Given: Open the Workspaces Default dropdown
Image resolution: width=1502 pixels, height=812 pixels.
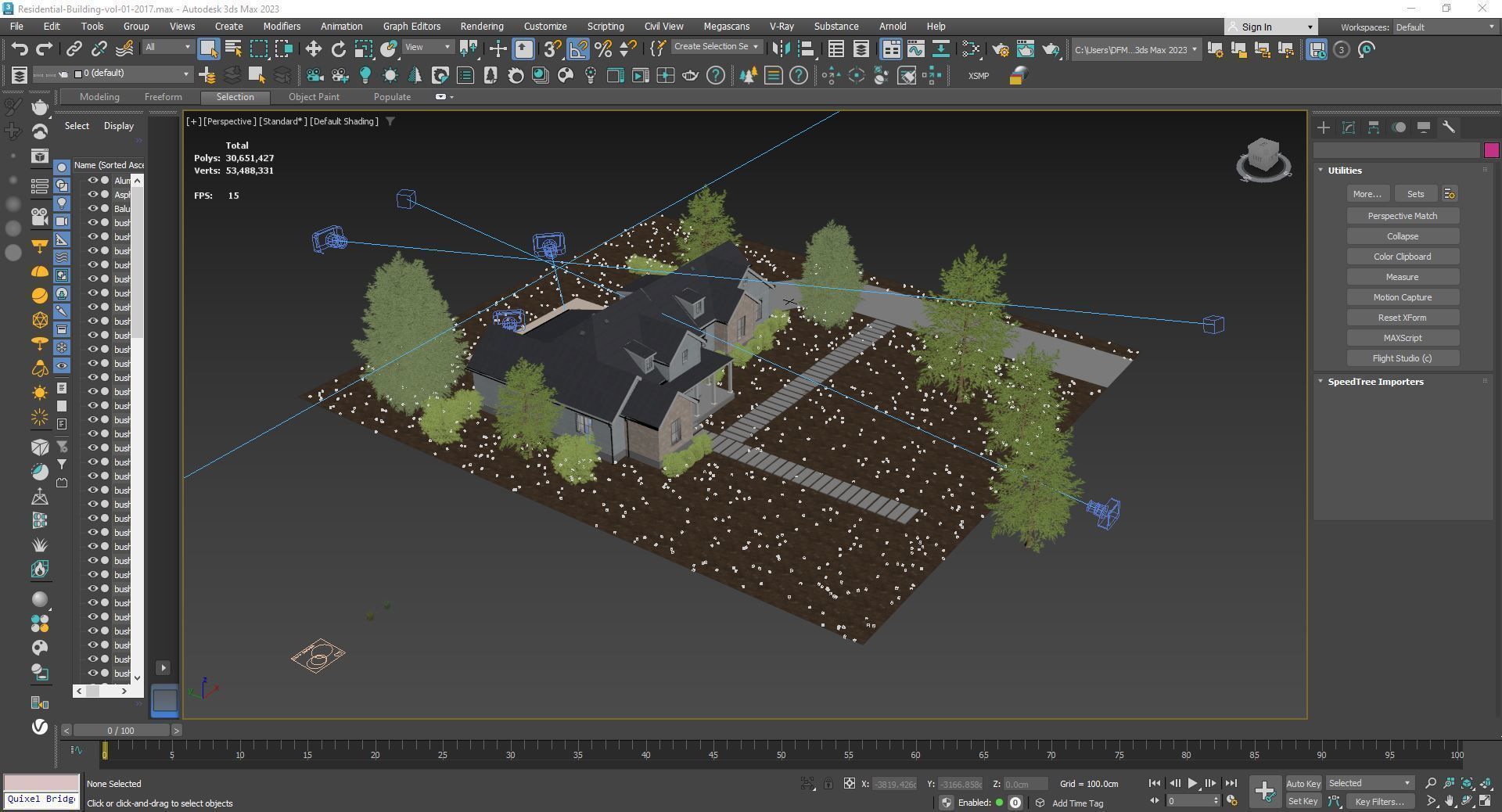Looking at the screenshot, I should coord(1444,27).
